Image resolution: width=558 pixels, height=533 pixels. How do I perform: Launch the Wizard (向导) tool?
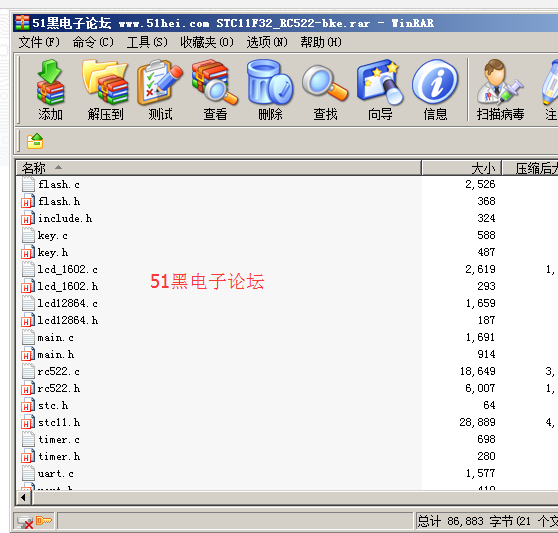click(x=380, y=83)
